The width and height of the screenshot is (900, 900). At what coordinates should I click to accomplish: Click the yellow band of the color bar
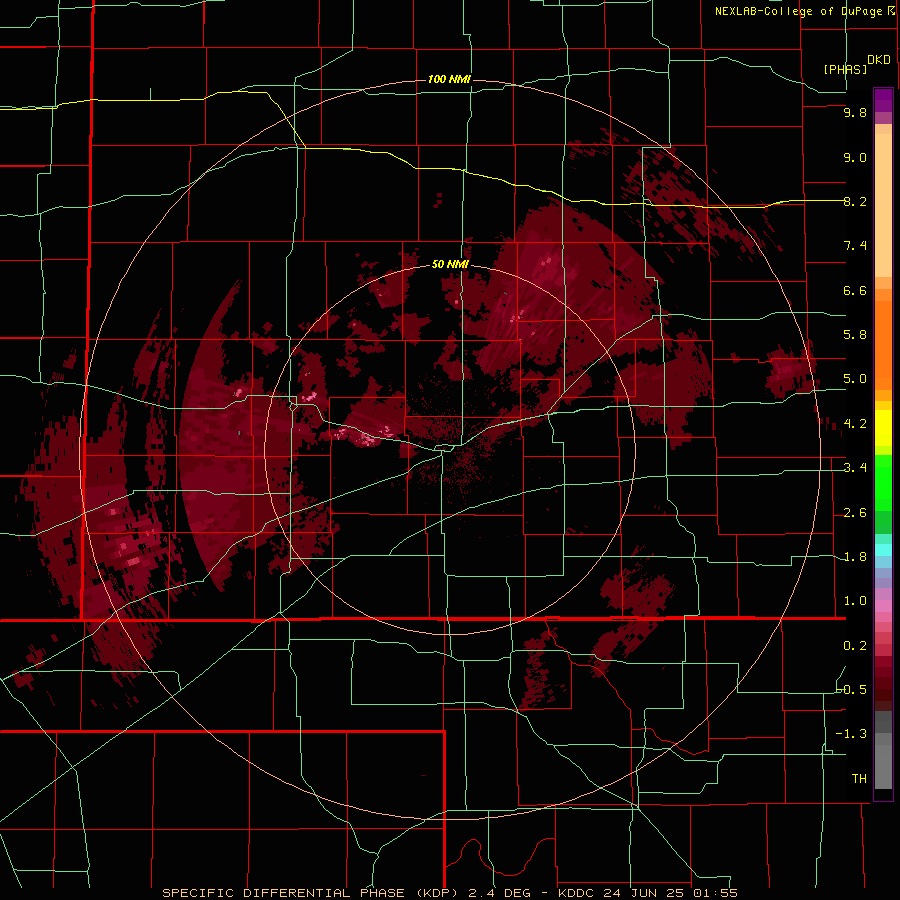pos(883,428)
